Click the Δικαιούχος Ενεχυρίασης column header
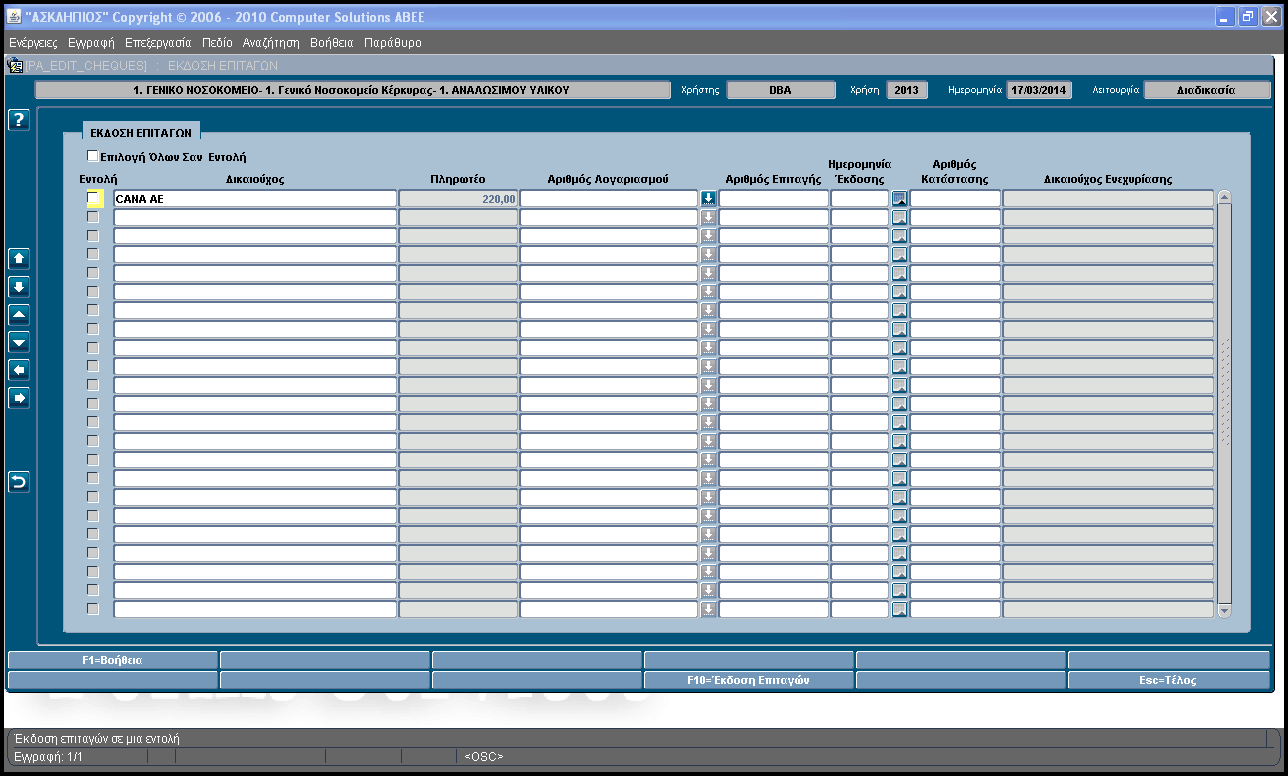 1108,179
